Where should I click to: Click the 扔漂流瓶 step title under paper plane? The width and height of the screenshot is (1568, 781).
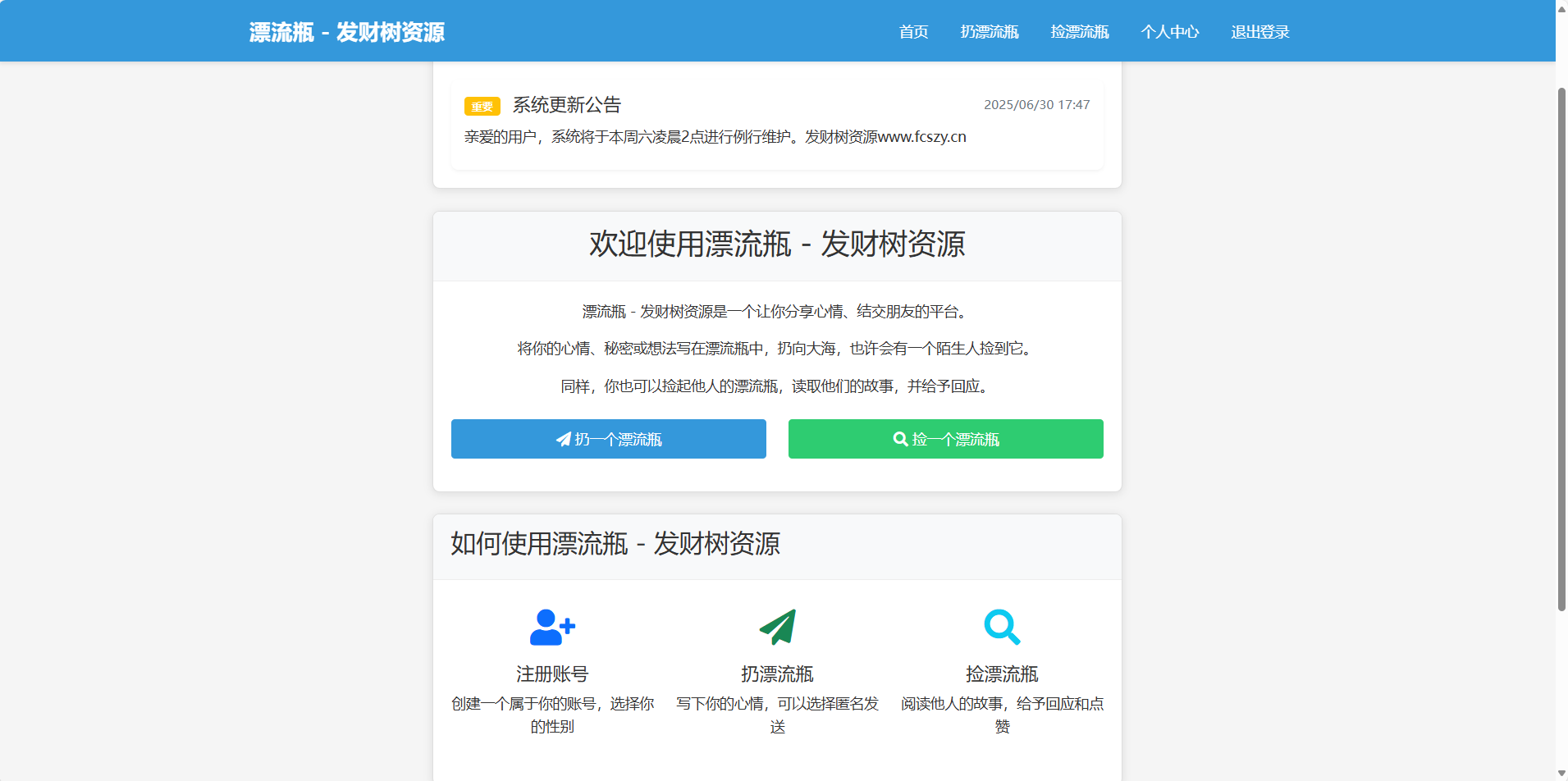777,674
